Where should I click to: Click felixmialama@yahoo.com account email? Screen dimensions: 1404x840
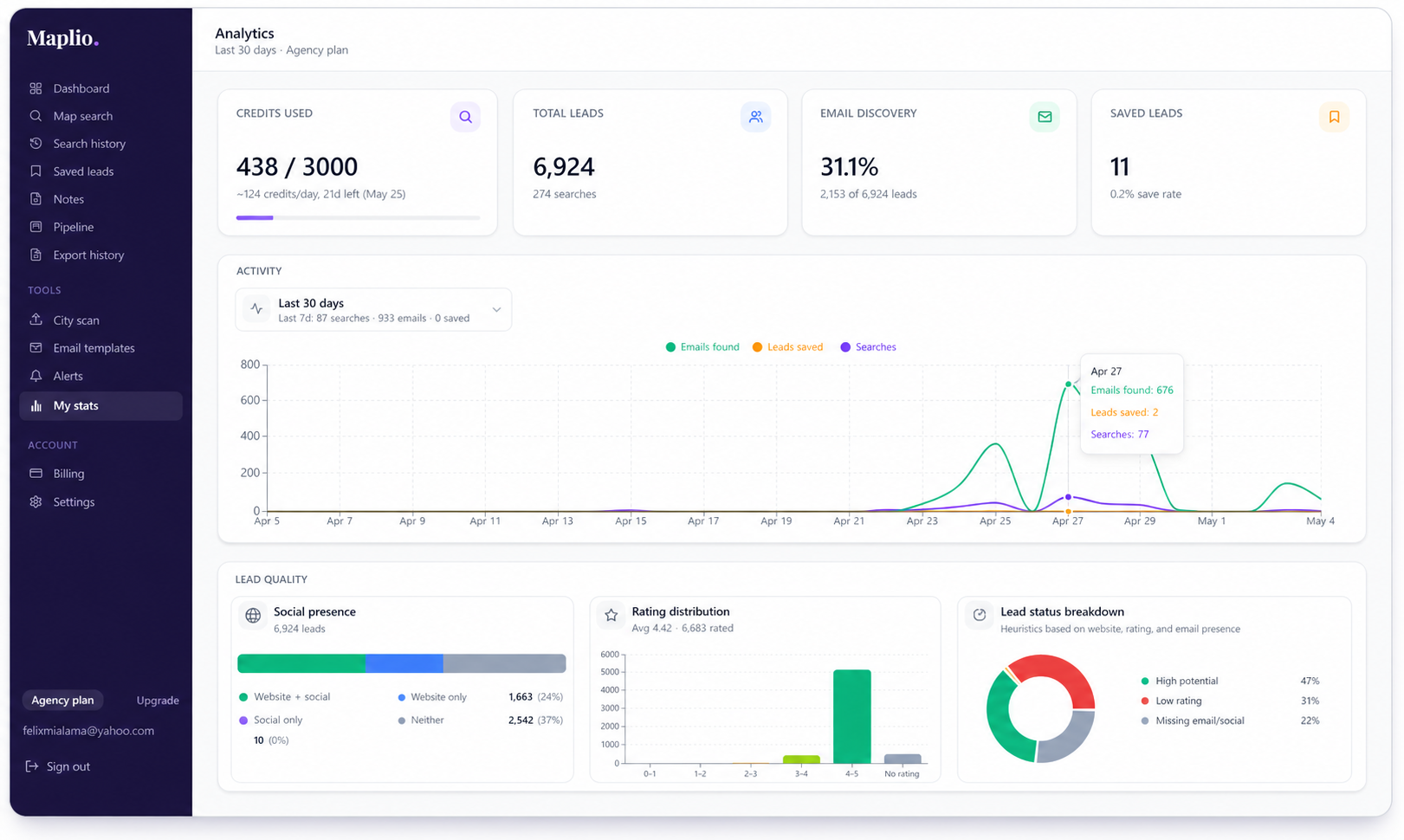click(88, 731)
